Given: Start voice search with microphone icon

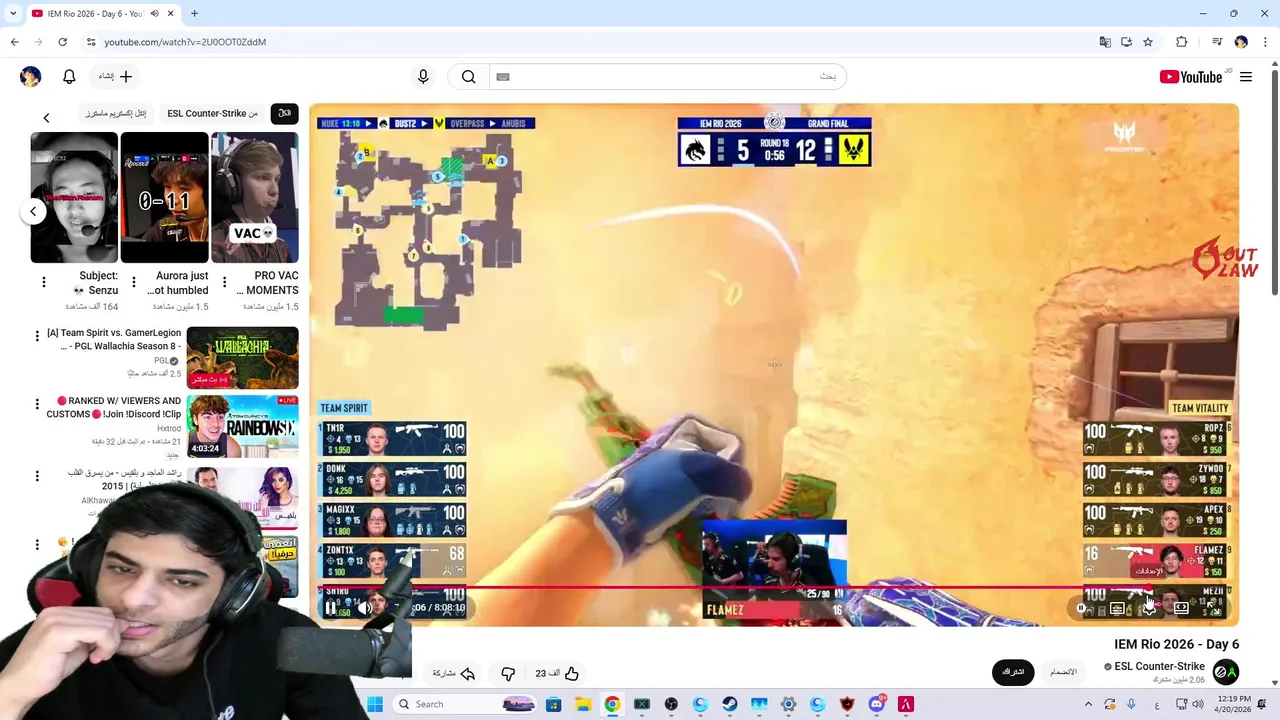Looking at the screenshot, I should (423, 77).
